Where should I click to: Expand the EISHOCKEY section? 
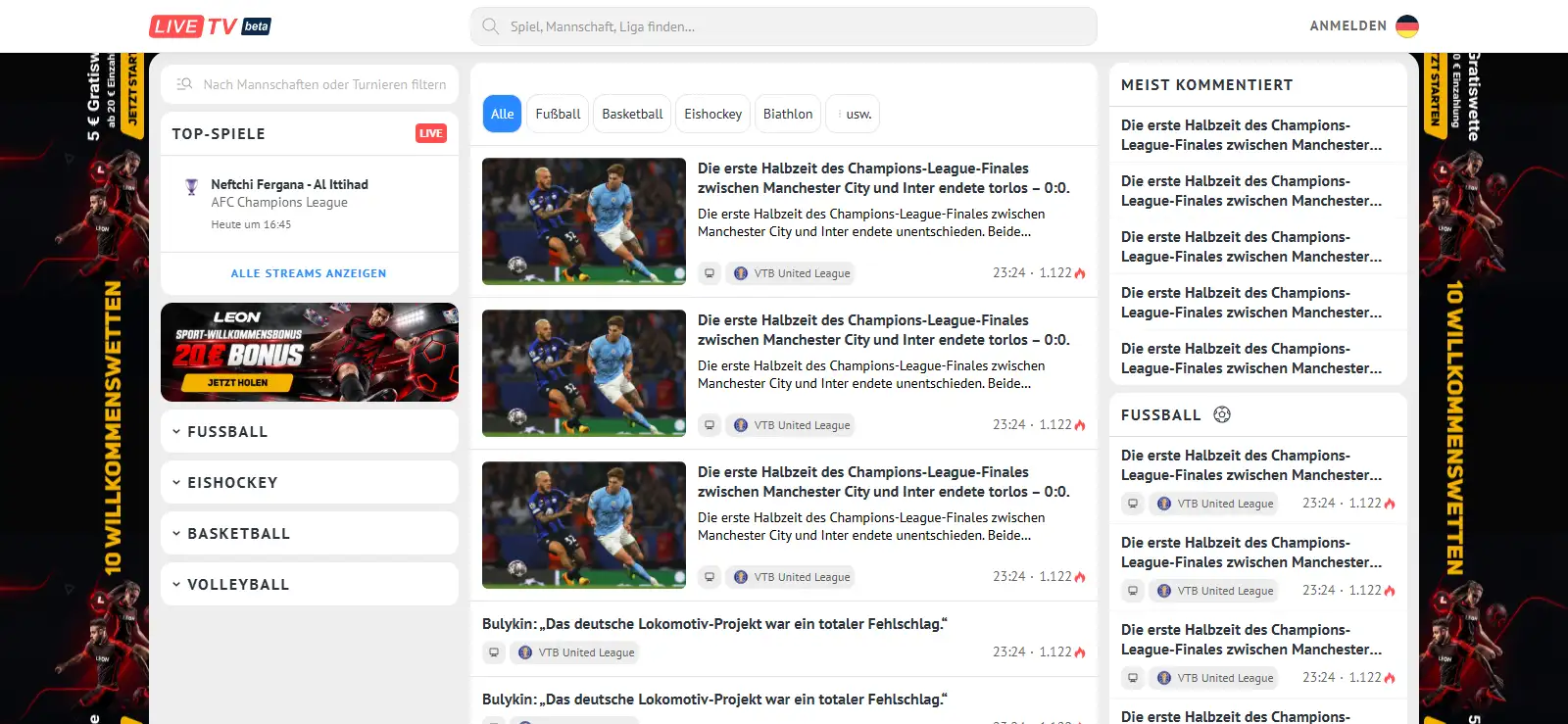click(310, 482)
